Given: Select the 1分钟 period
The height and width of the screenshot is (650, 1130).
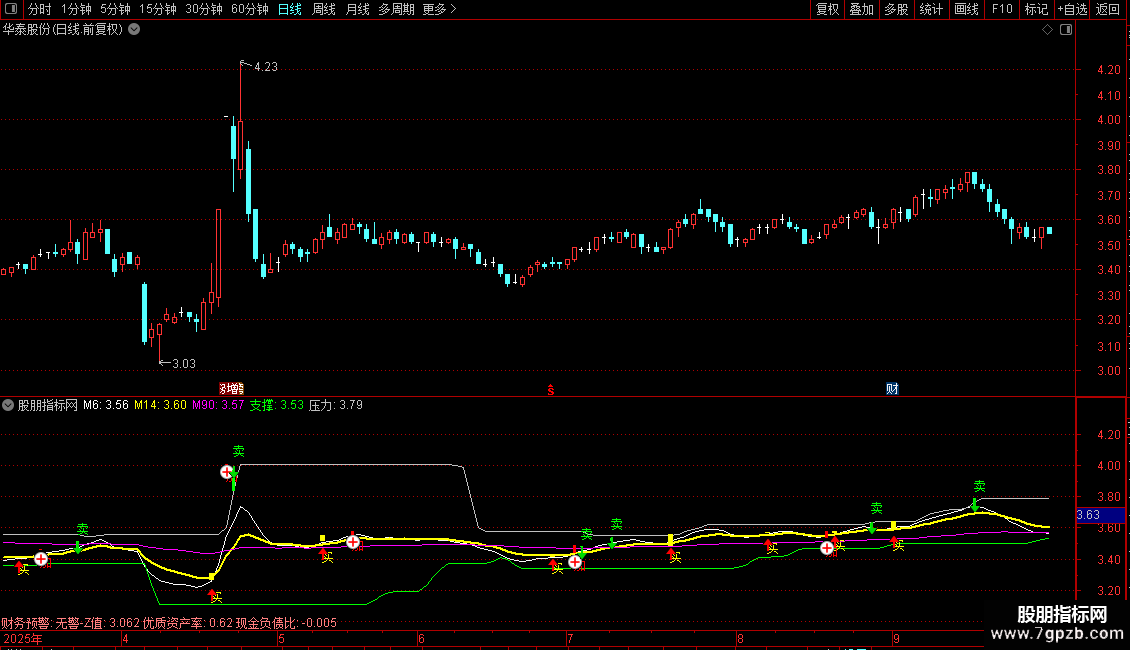Looking at the screenshot, I should pos(76,9).
